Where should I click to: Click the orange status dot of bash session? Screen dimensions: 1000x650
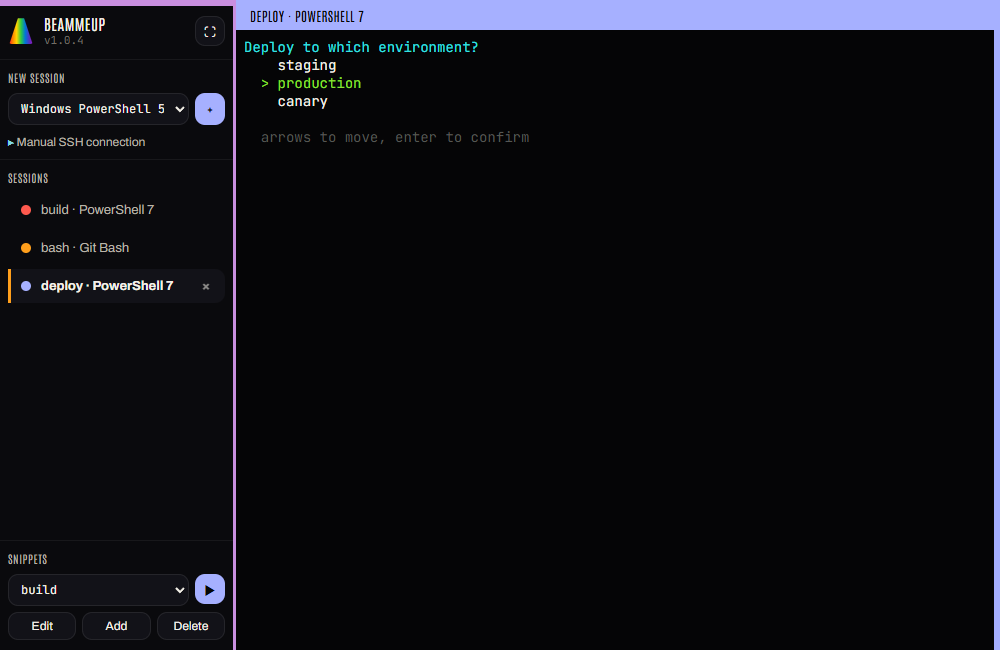click(x=26, y=248)
